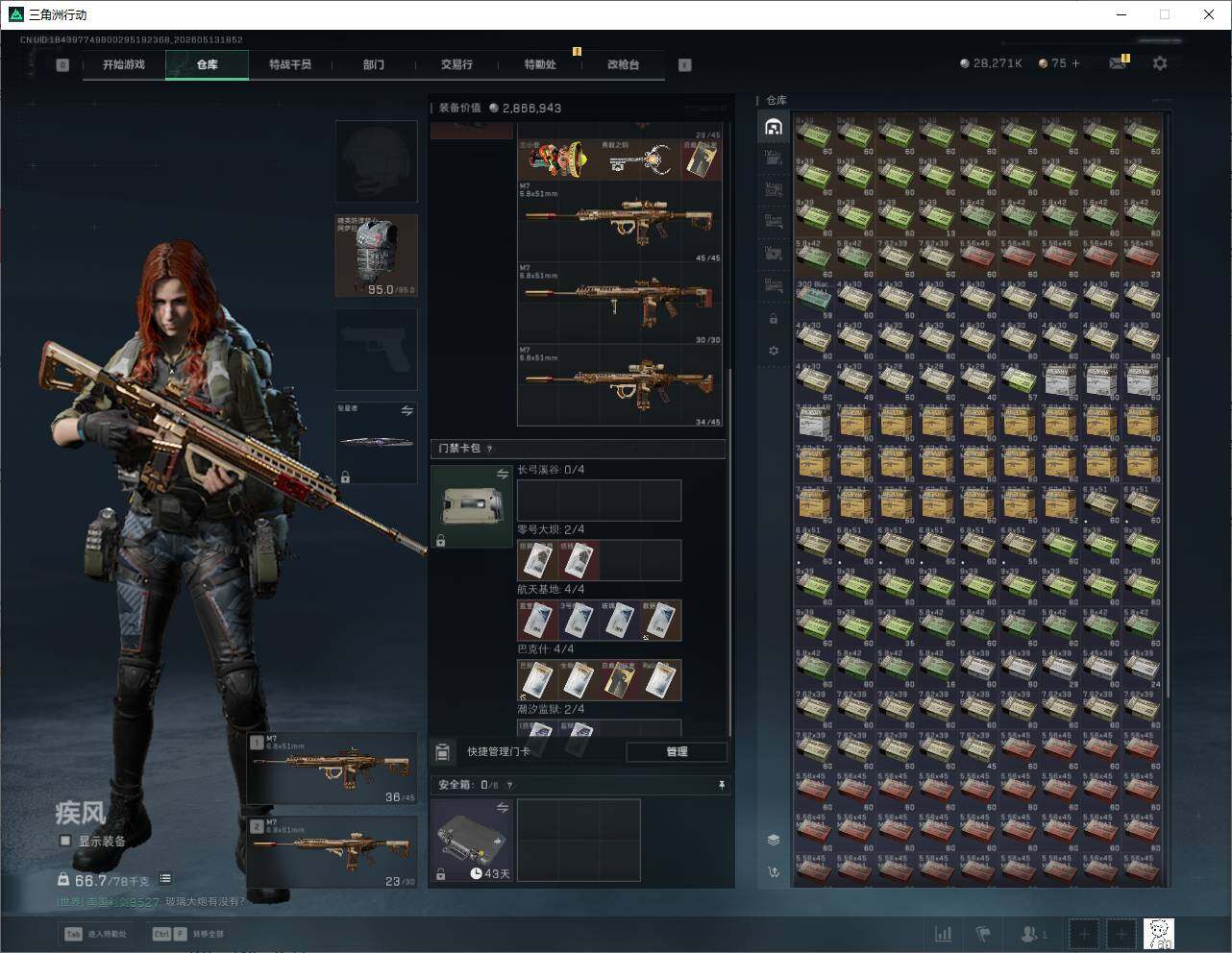Click the world chat message at bottom left
Screen dimensions: 1232x953
tap(150, 902)
